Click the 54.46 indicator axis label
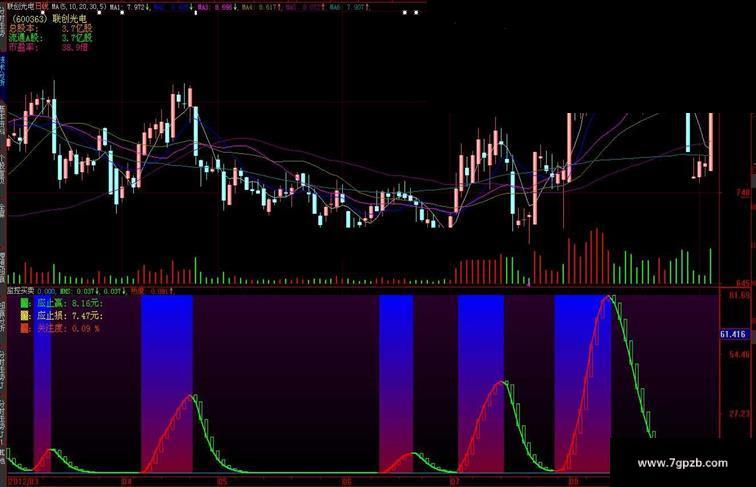This screenshot has height=487, width=756. point(740,354)
